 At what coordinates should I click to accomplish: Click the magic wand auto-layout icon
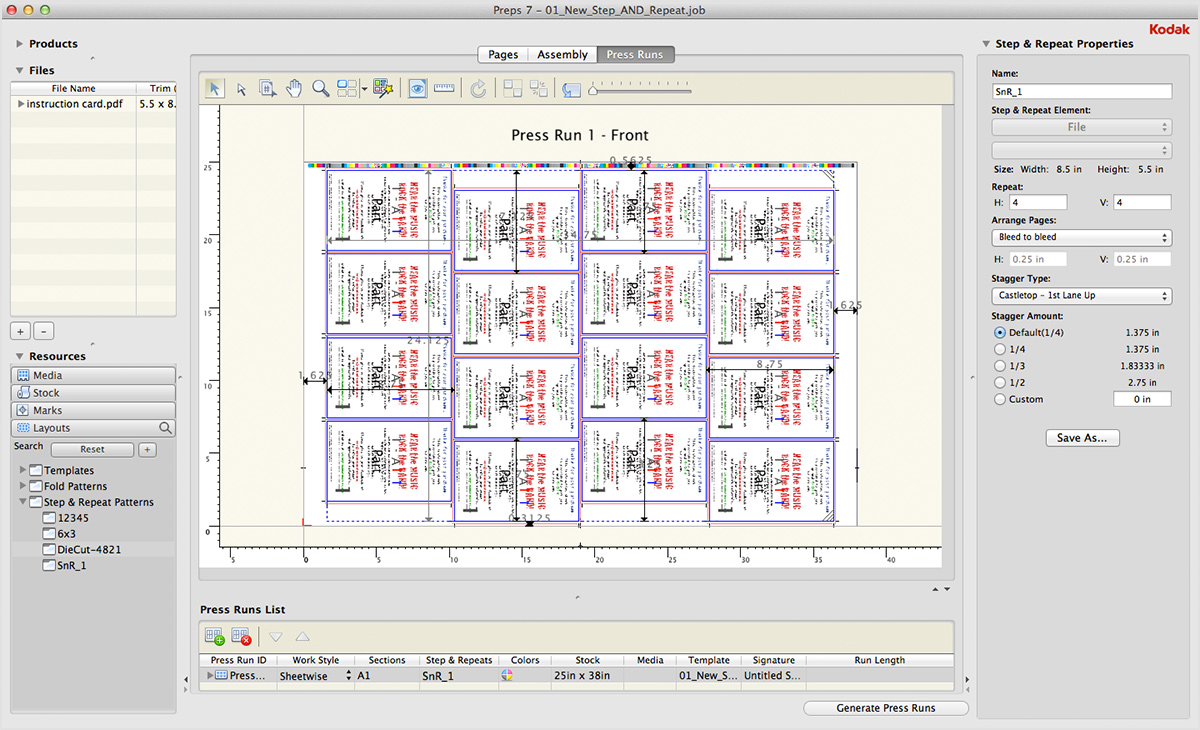[384, 89]
